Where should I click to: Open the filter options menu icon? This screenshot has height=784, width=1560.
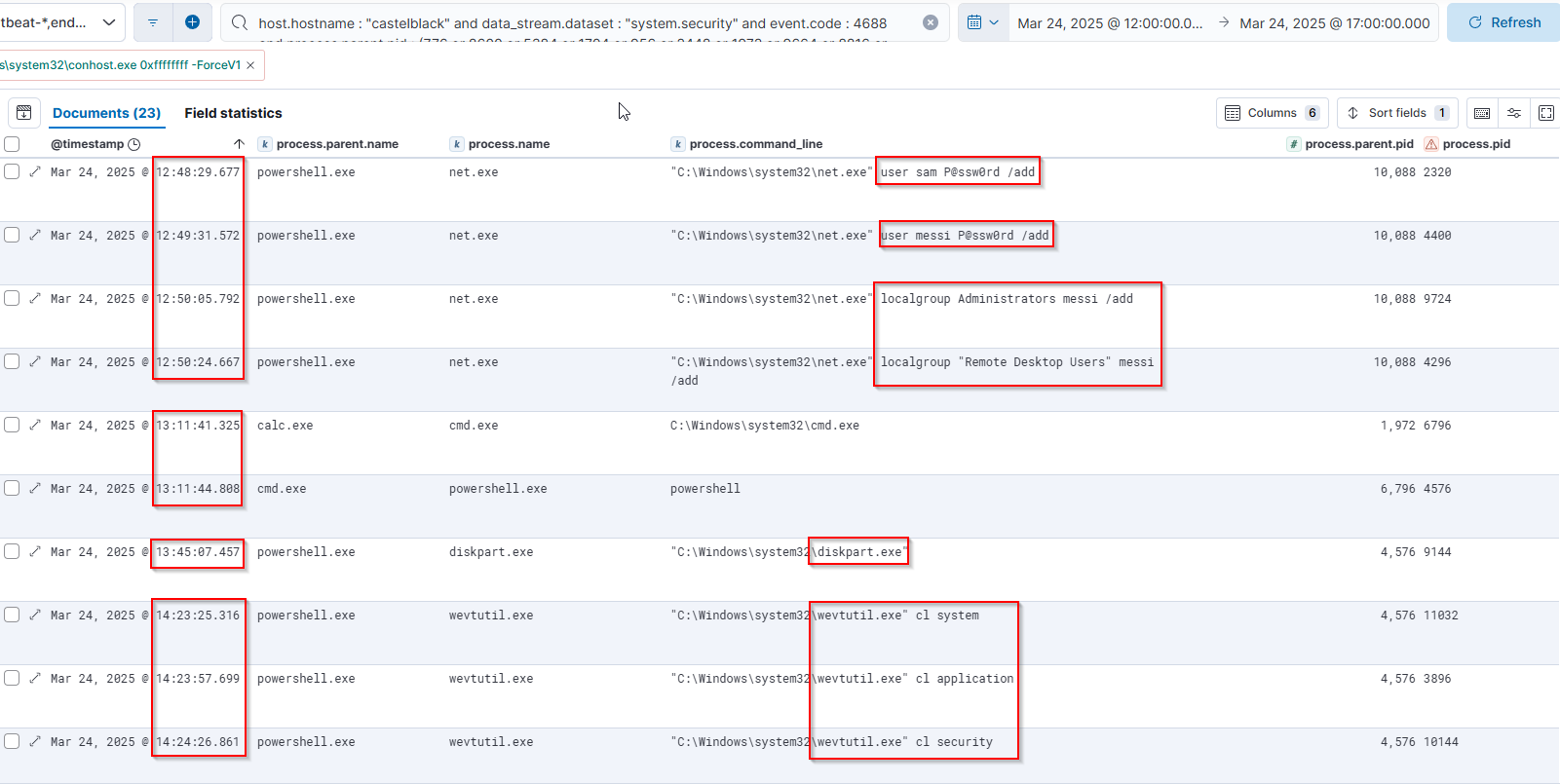click(x=153, y=22)
